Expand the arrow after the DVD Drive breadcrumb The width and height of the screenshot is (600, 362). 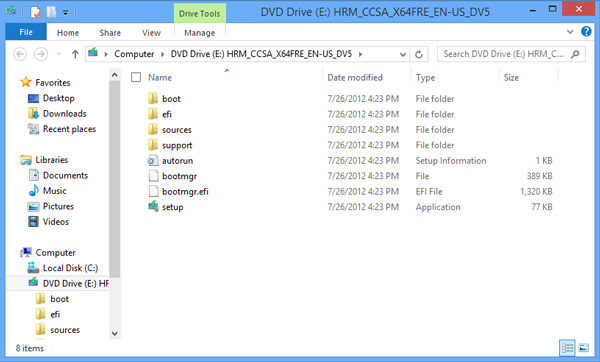point(360,54)
